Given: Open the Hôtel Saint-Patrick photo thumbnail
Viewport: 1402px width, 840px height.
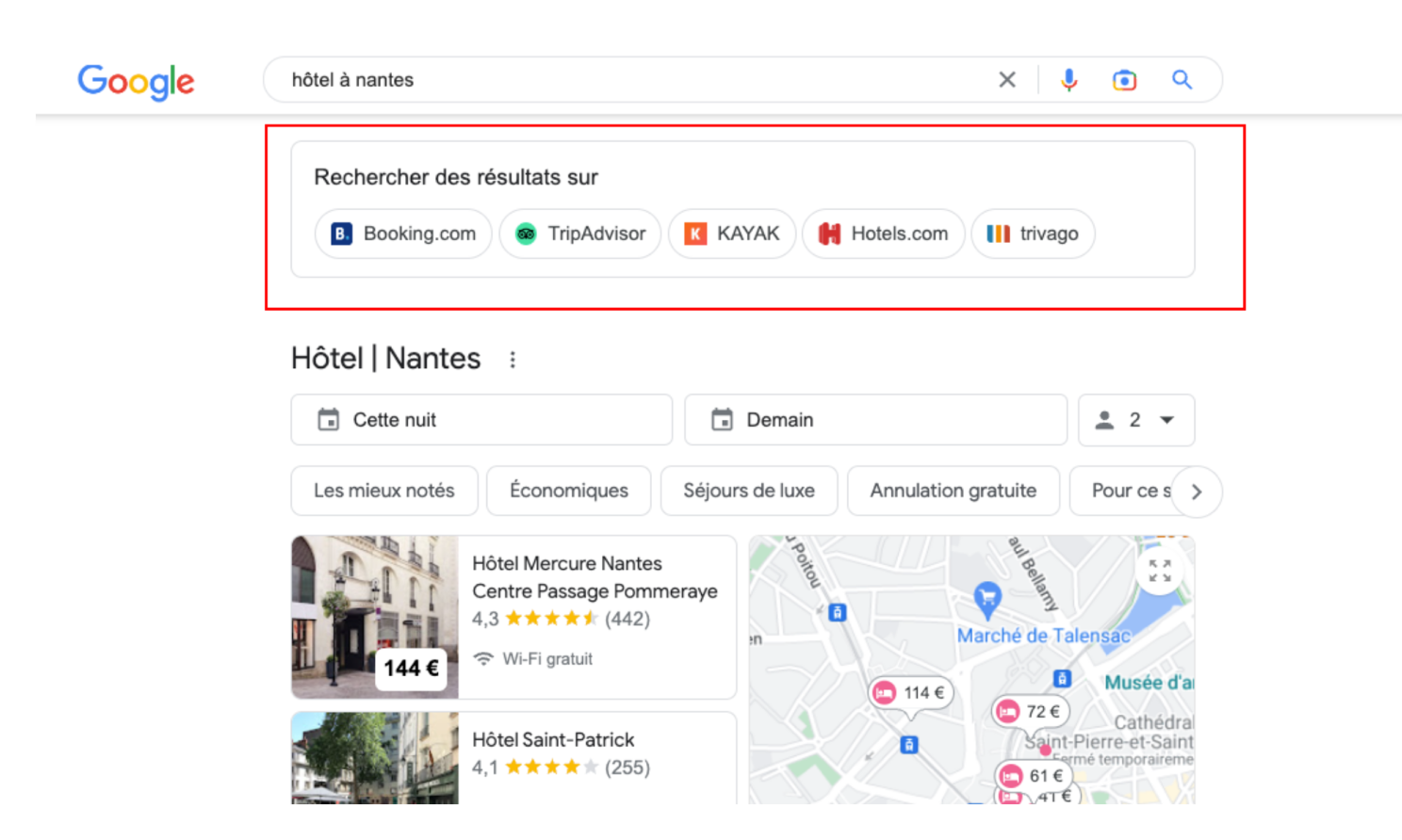Looking at the screenshot, I should 375,758.
